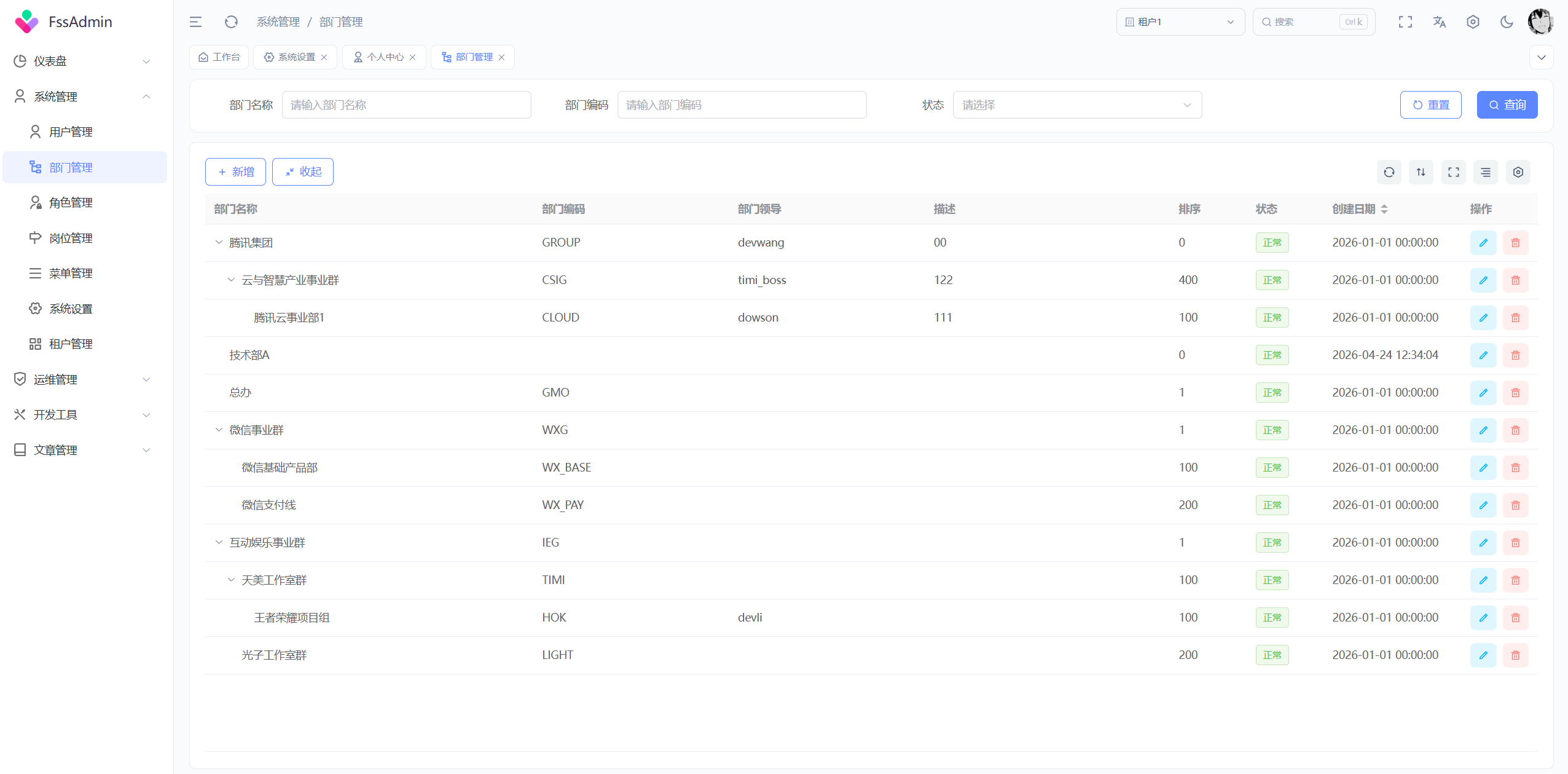This screenshot has width=1568, height=774.
Task: Close the 系统设置 tab
Action: 324,57
